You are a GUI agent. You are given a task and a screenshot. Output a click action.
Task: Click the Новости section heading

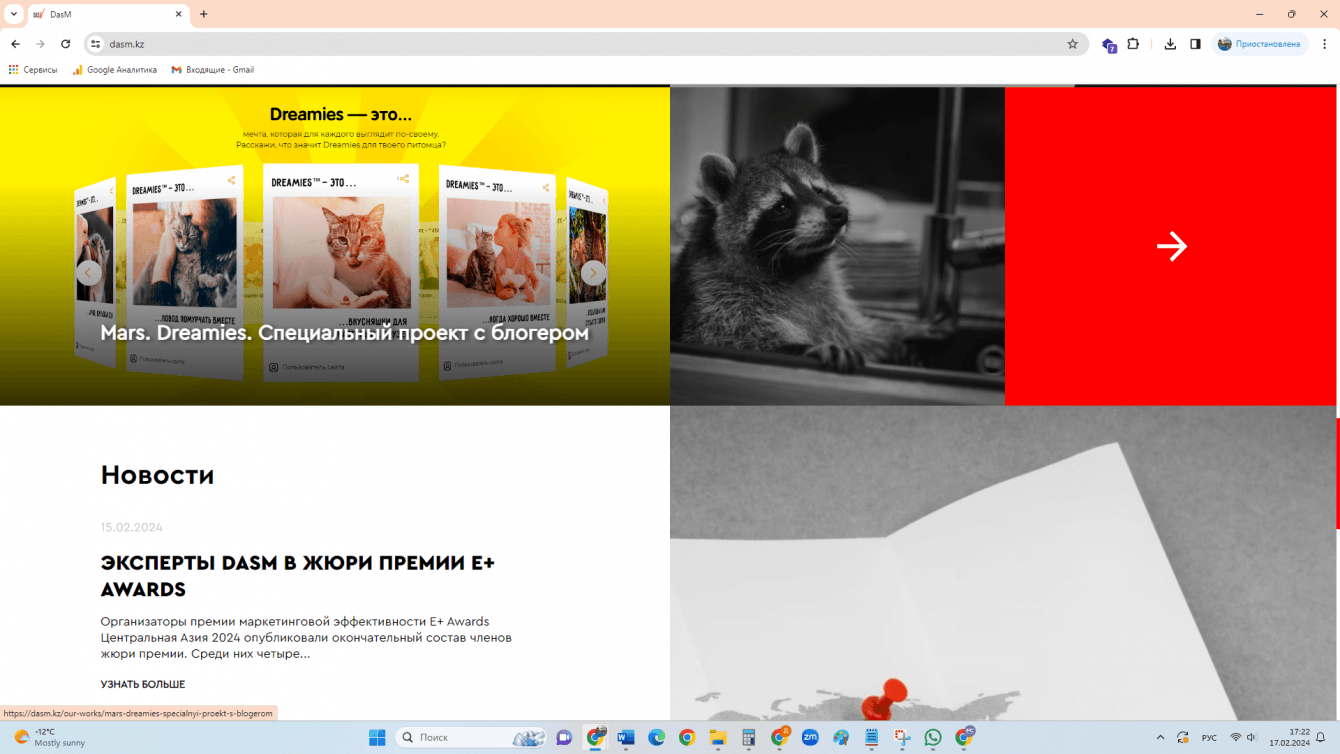tap(157, 475)
